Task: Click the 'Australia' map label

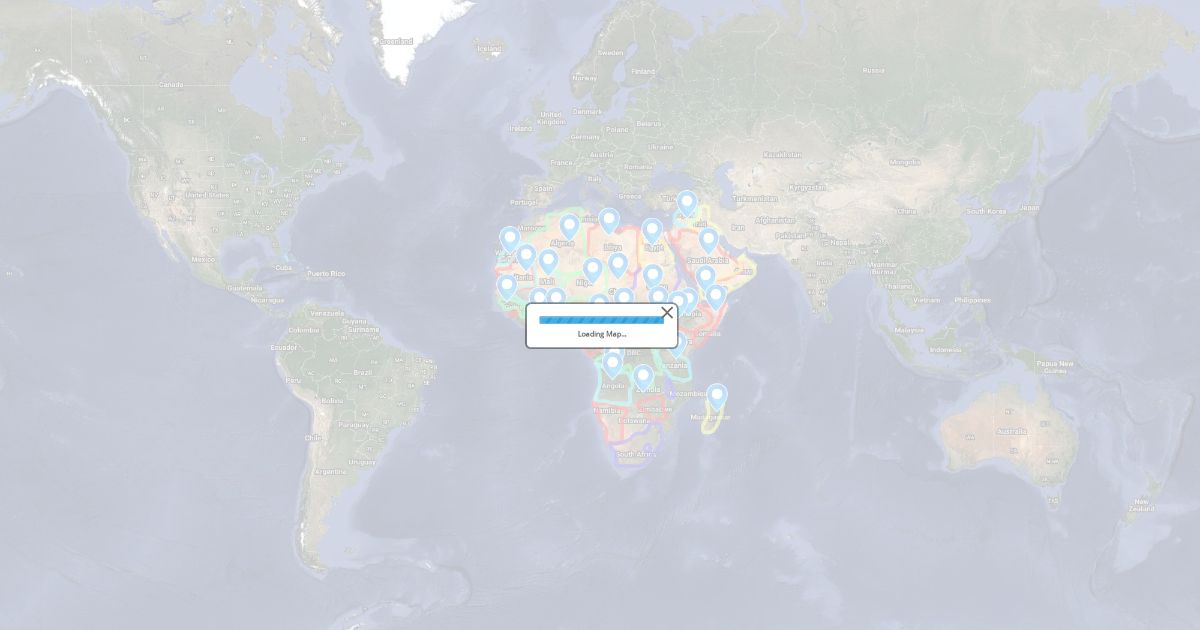Action: coord(1011,431)
